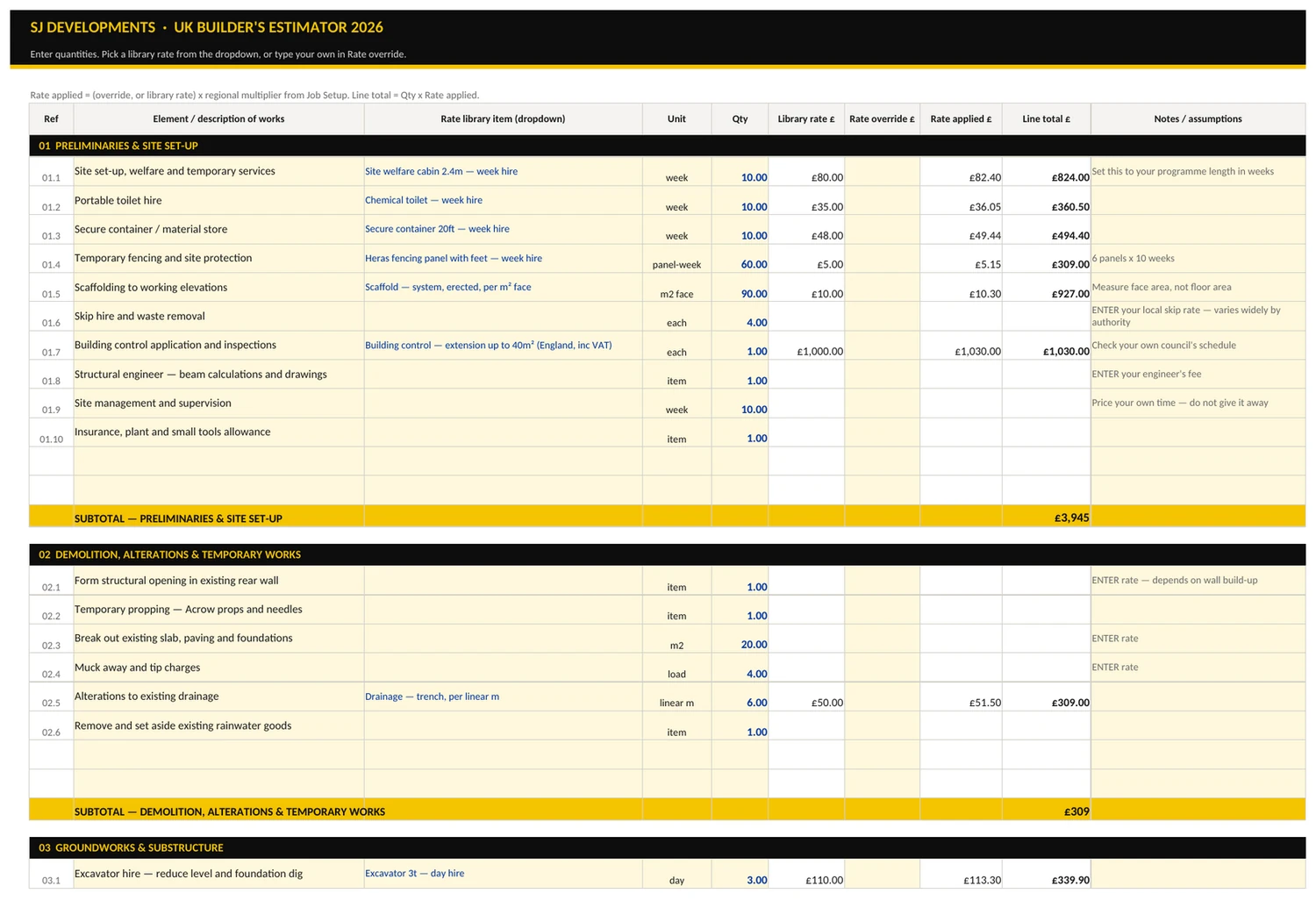Click the £1,030.00 rate applied cell
The image size is (1316, 922).
(961, 346)
